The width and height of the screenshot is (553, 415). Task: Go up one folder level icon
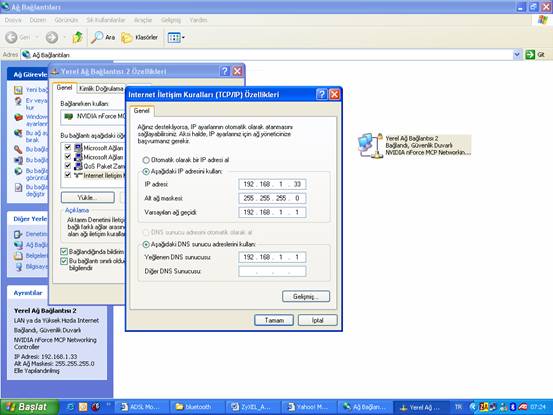coord(77,37)
